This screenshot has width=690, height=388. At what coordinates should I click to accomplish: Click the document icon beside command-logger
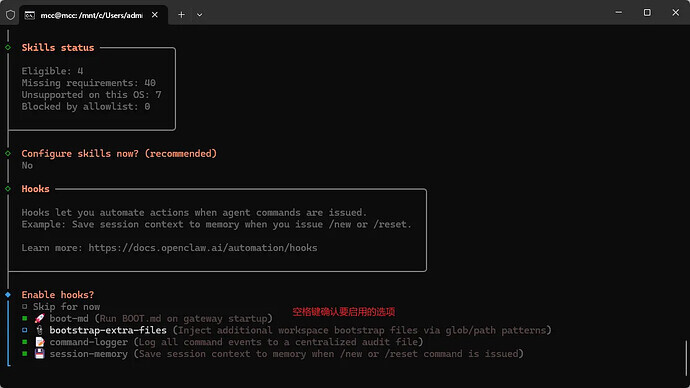[40, 342]
